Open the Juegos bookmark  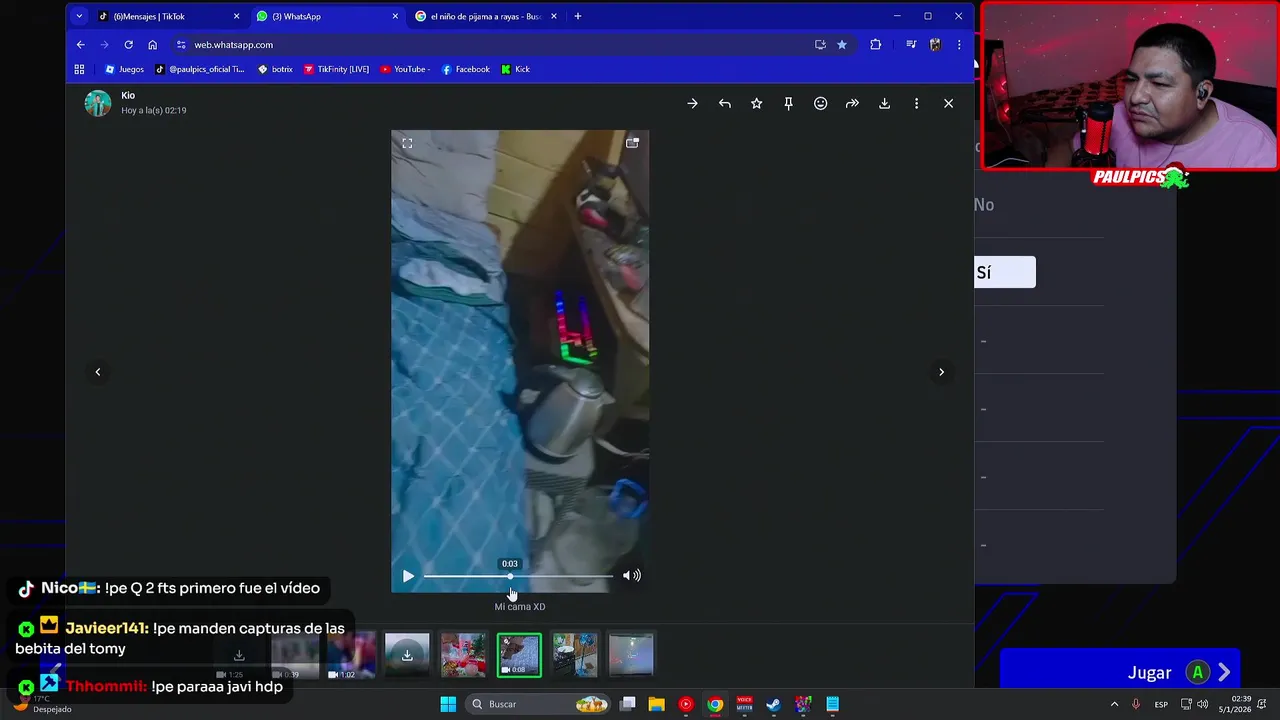(x=125, y=69)
